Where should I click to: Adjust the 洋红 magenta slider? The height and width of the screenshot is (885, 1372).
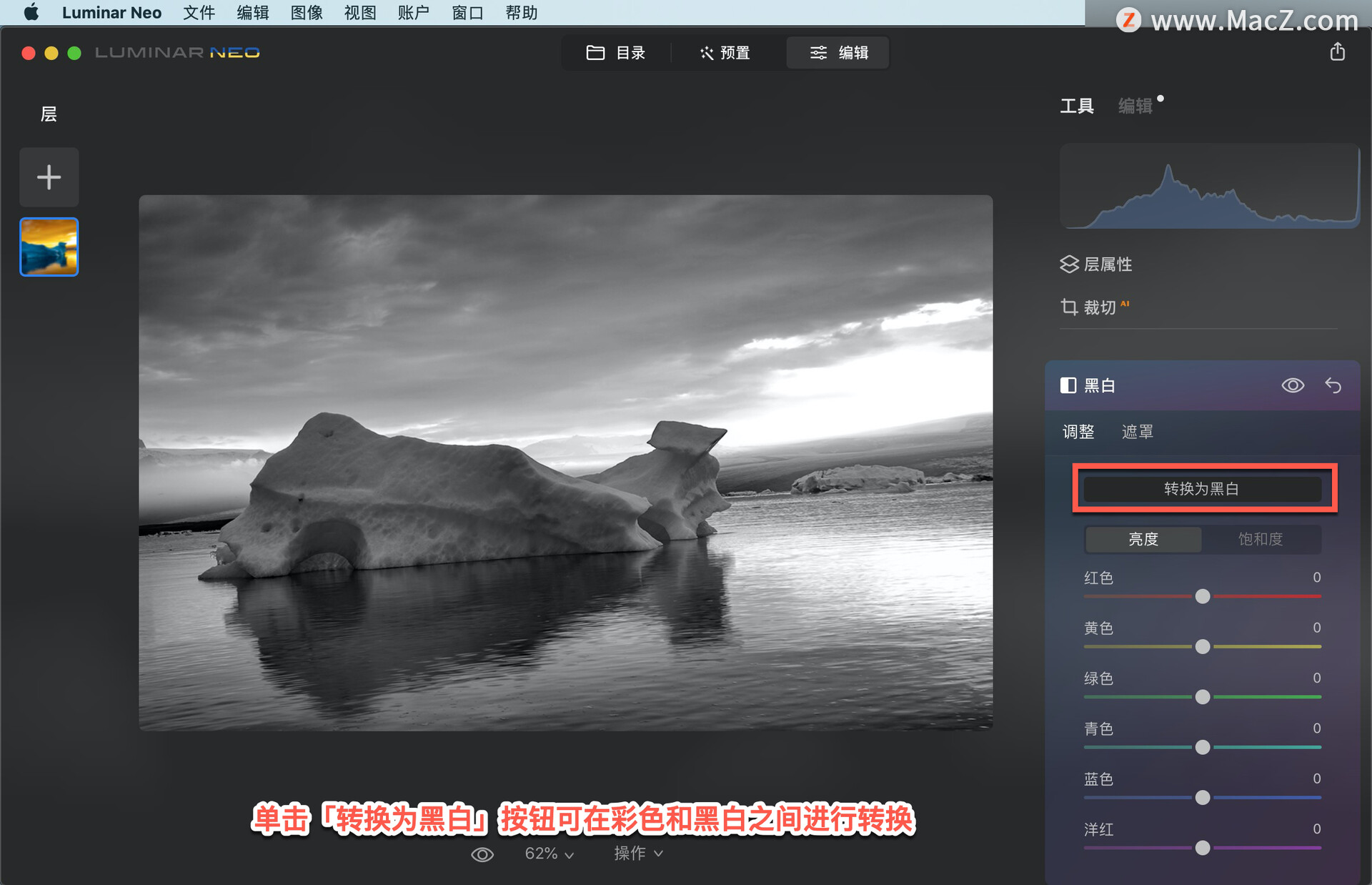click(x=1203, y=848)
